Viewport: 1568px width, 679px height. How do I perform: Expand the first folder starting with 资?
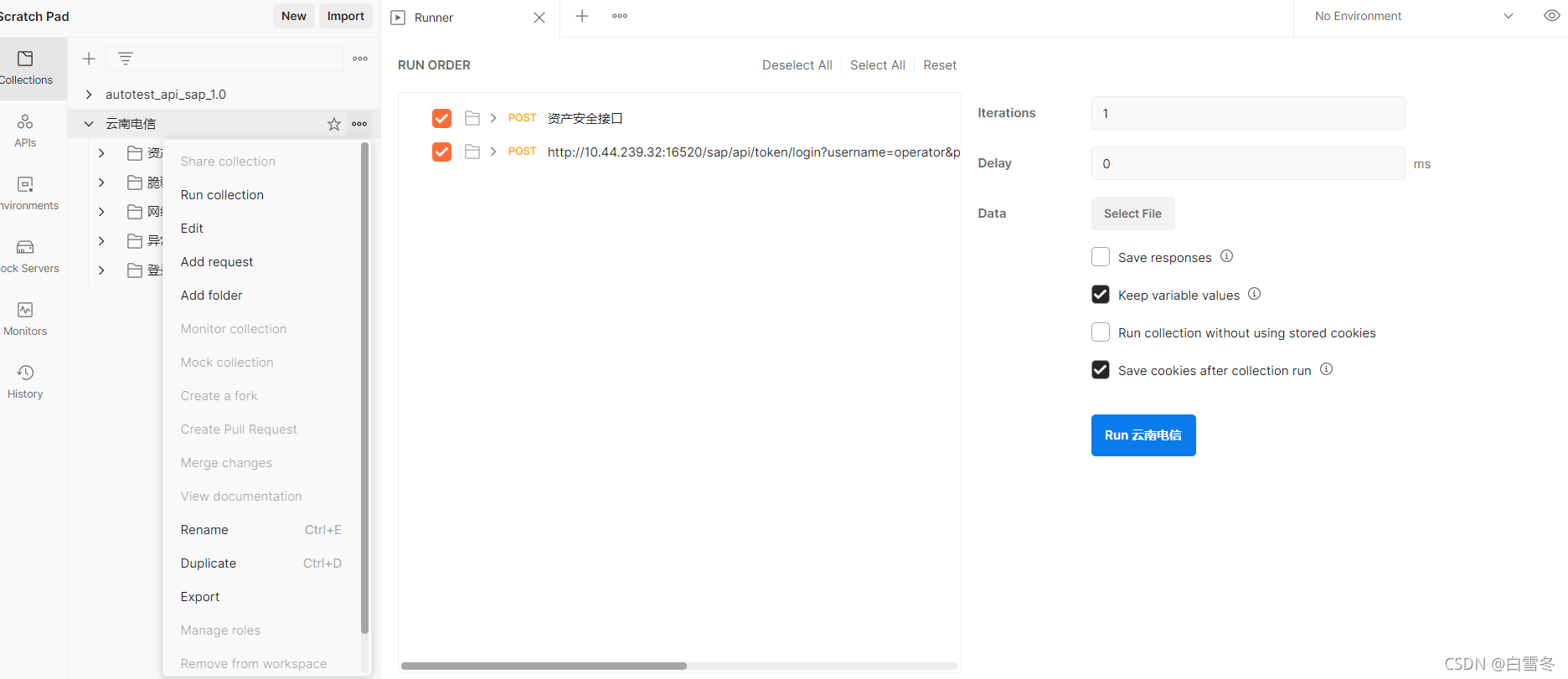pyautogui.click(x=101, y=153)
